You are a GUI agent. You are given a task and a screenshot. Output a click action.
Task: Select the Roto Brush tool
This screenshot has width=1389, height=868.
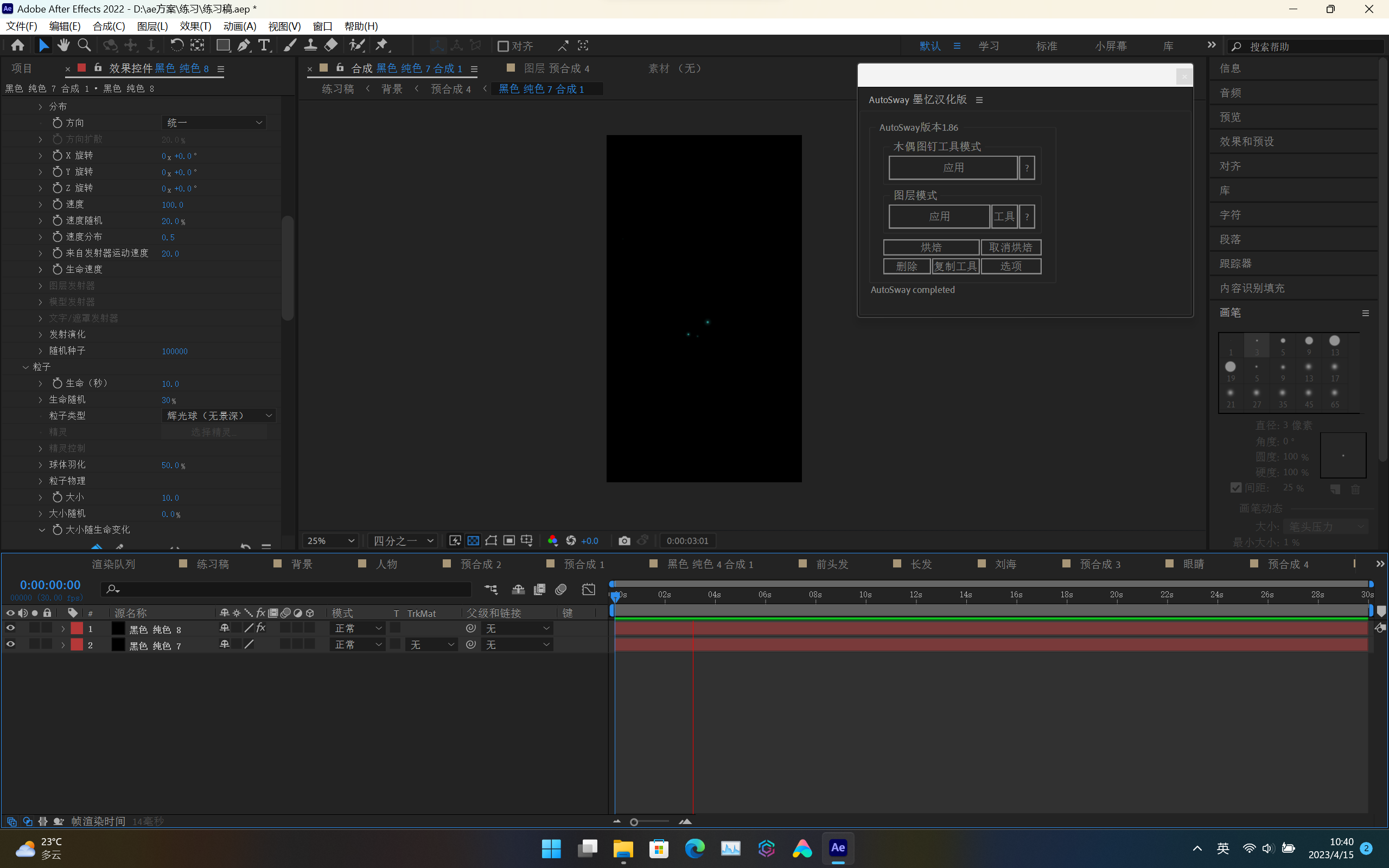click(x=357, y=46)
